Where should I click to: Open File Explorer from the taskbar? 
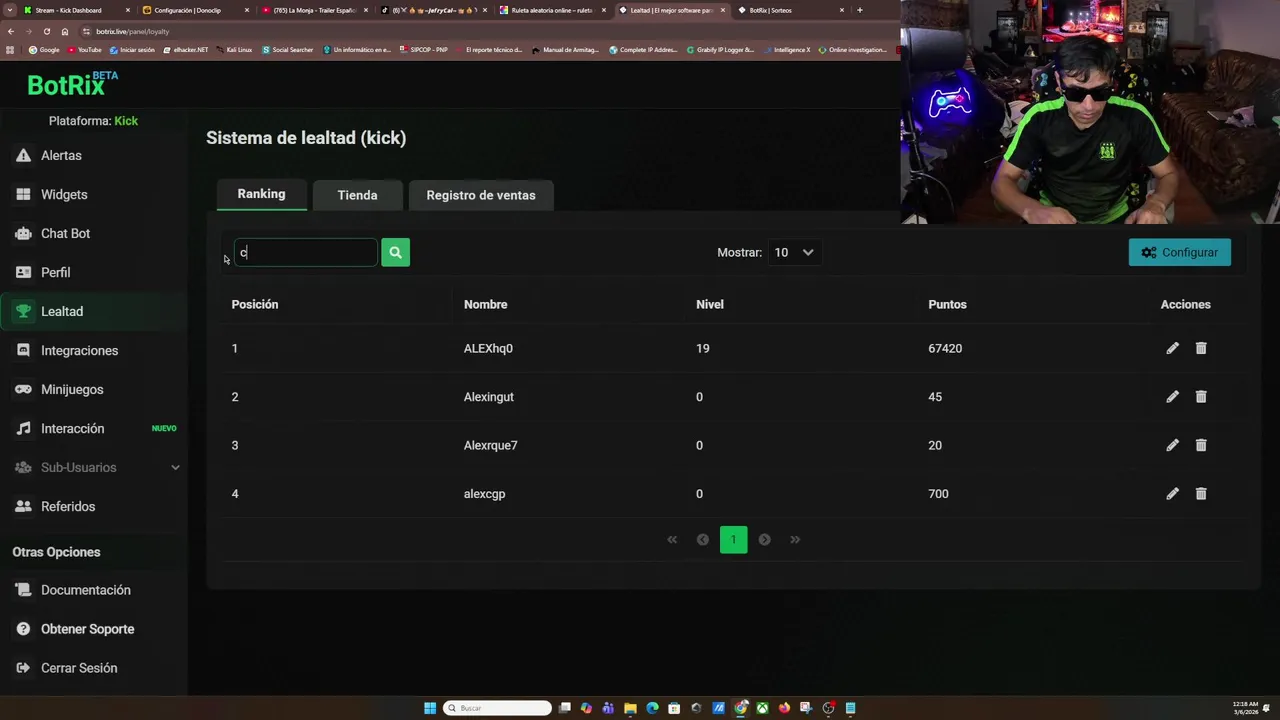coord(630,708)
